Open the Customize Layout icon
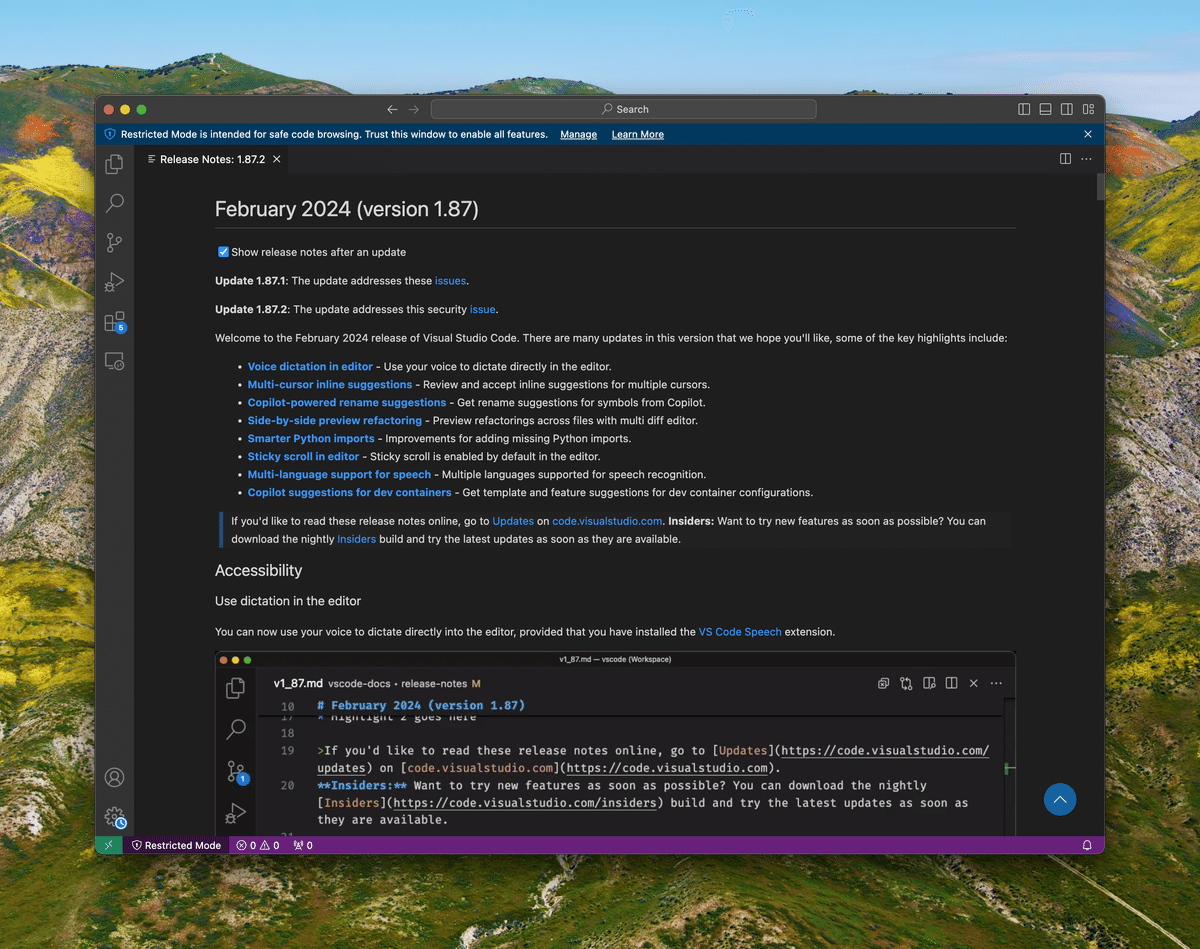This screenshot has width=1200, height=949. pos(1088,109)
